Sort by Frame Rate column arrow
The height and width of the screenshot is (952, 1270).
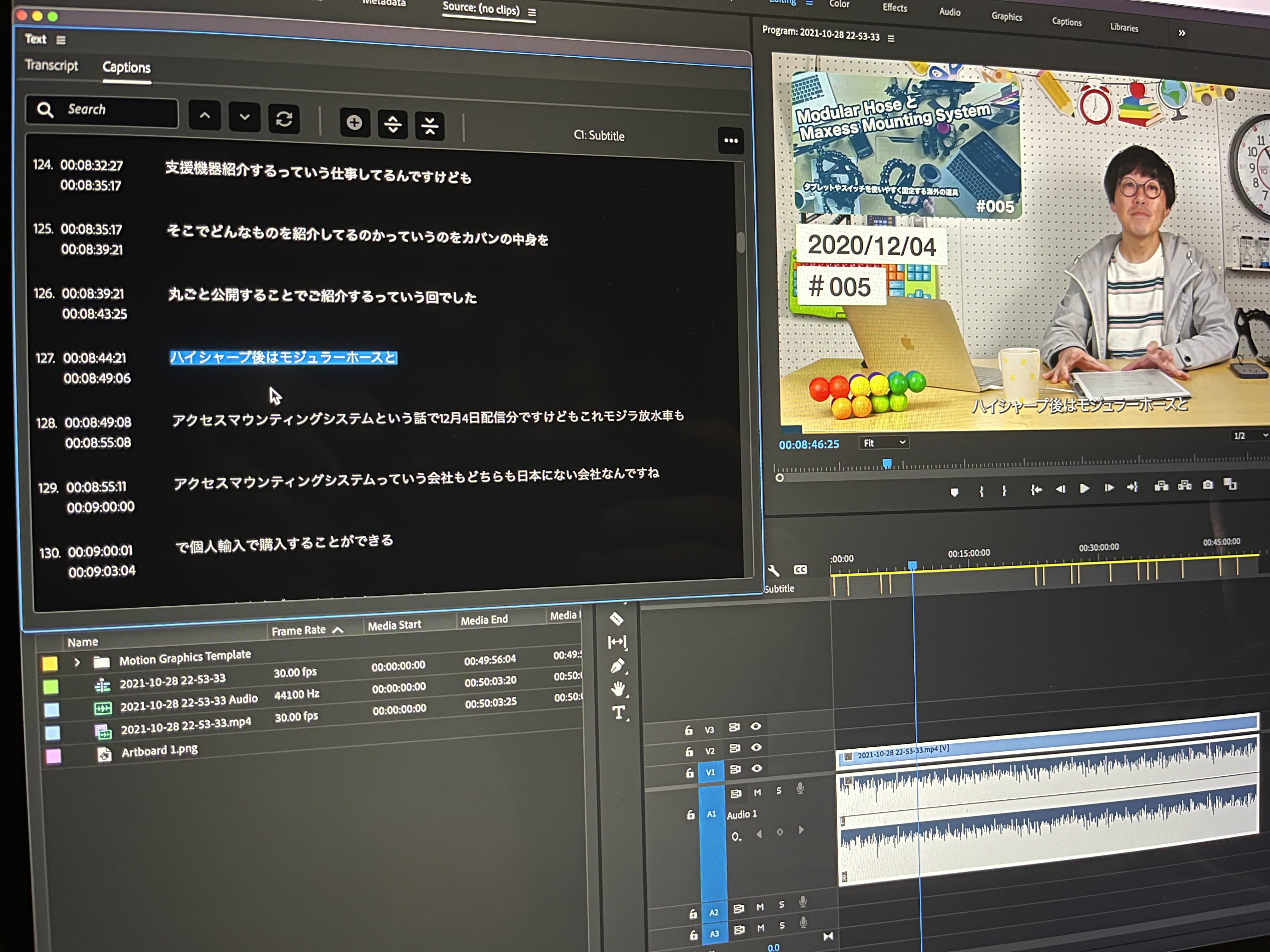coord(338,630)
